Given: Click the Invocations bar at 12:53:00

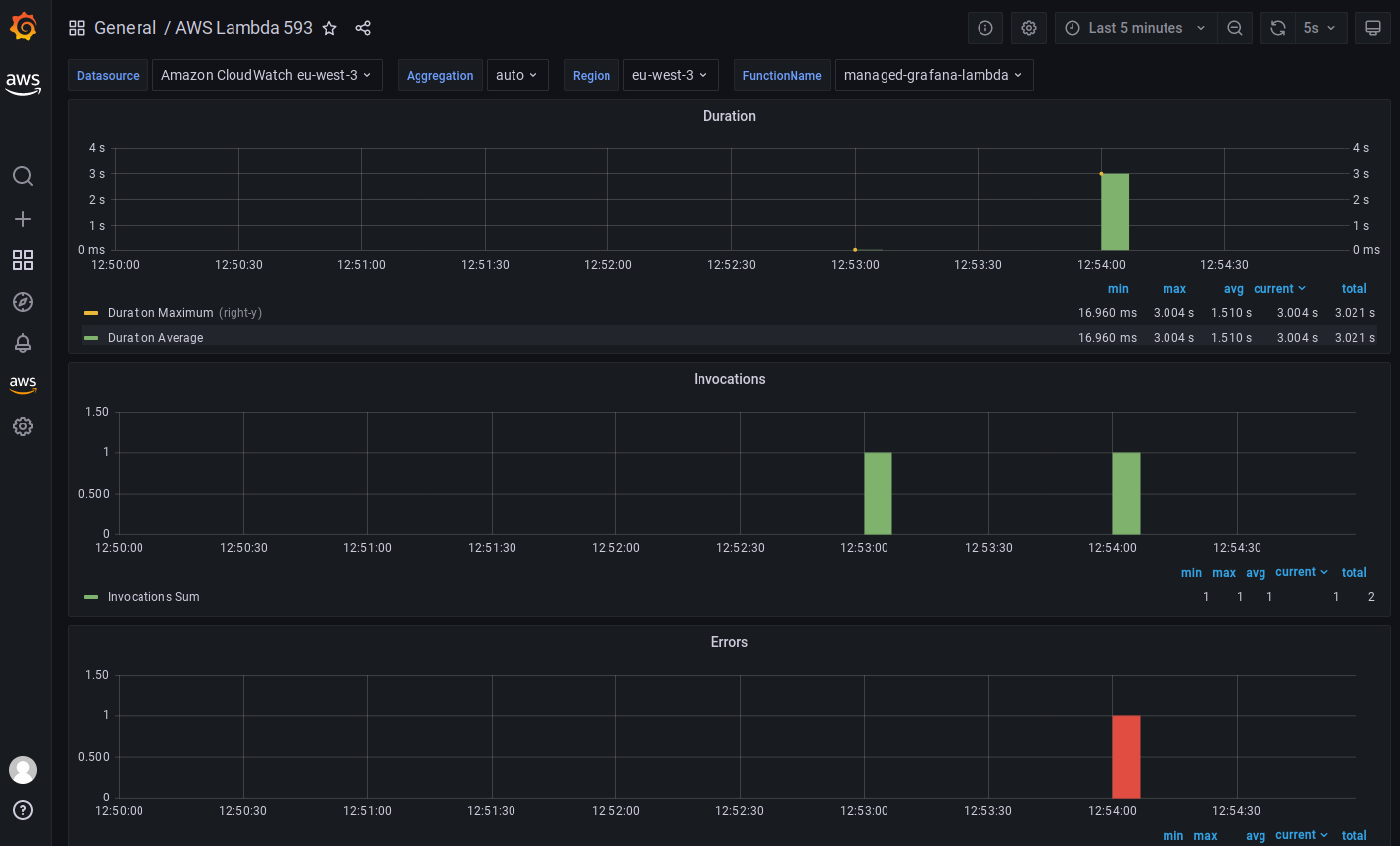Looking at the screenshot, I should pos(878,494).
